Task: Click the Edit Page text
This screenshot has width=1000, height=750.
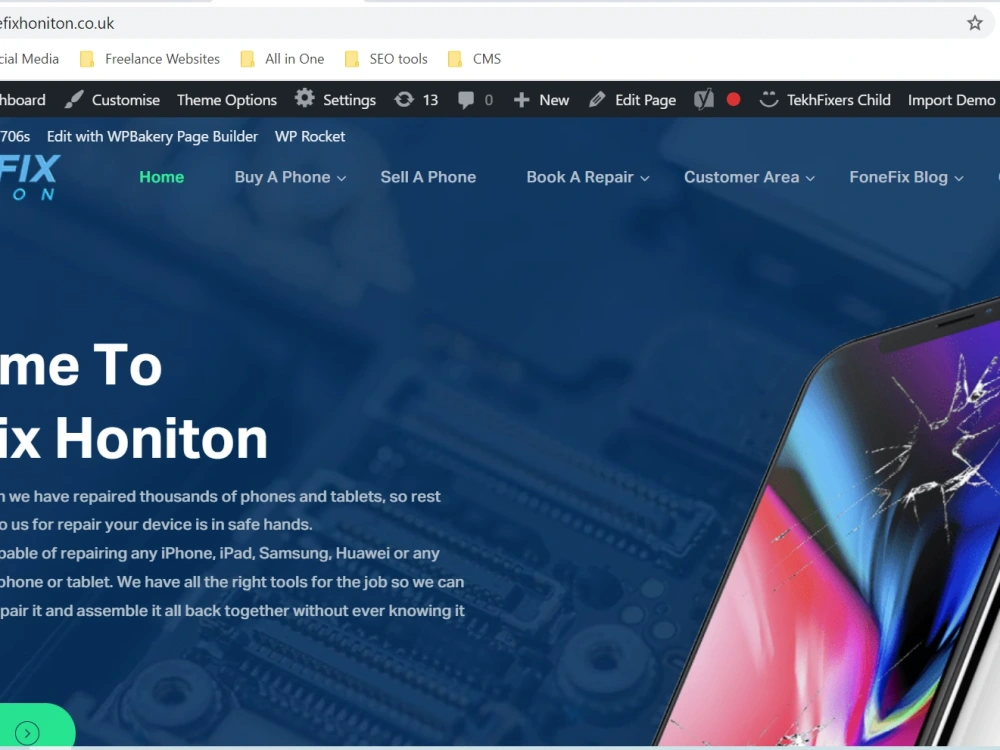Action: [645, 100]
